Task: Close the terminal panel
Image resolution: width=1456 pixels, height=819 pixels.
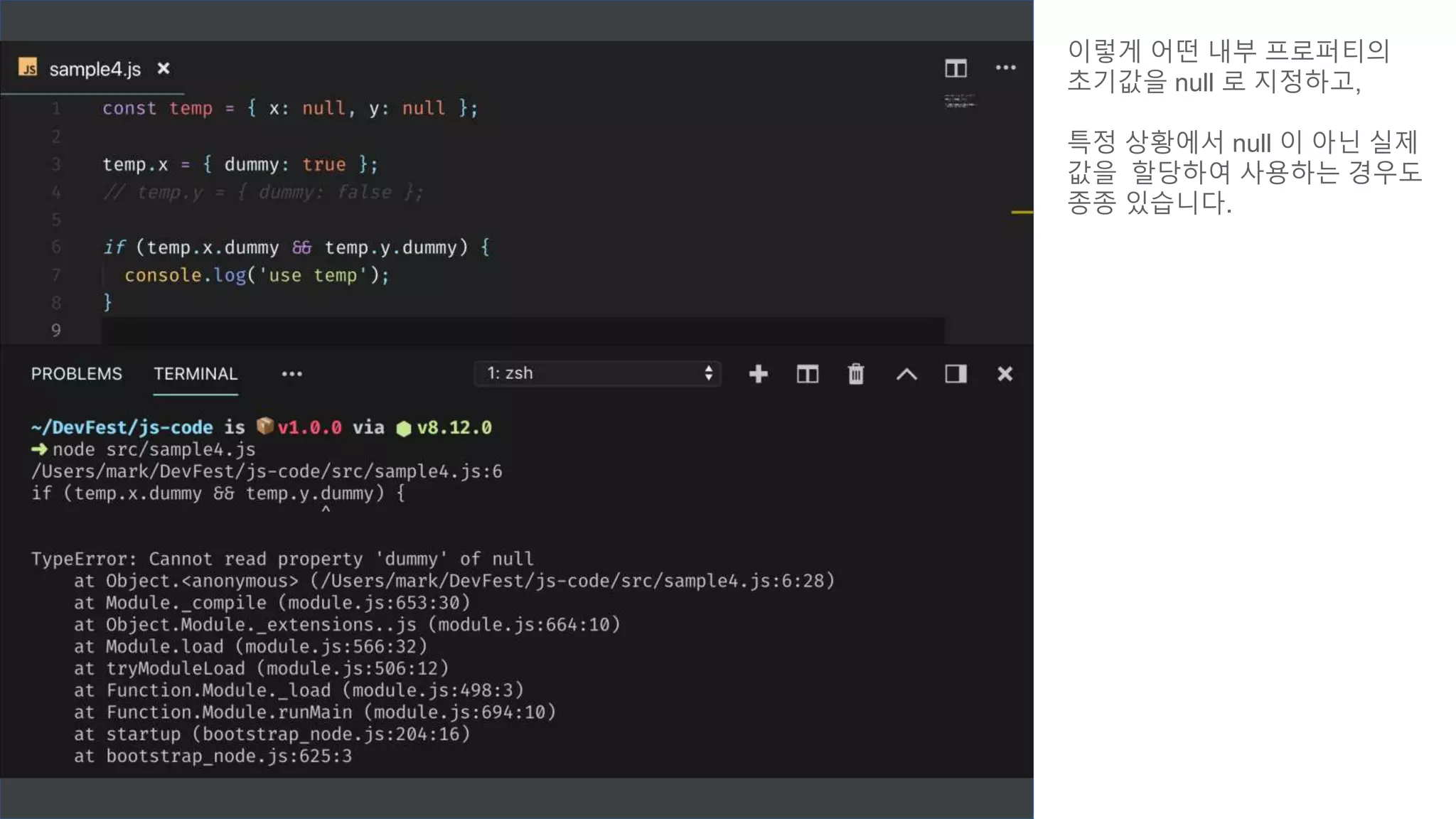Action: click(1005, 374)
